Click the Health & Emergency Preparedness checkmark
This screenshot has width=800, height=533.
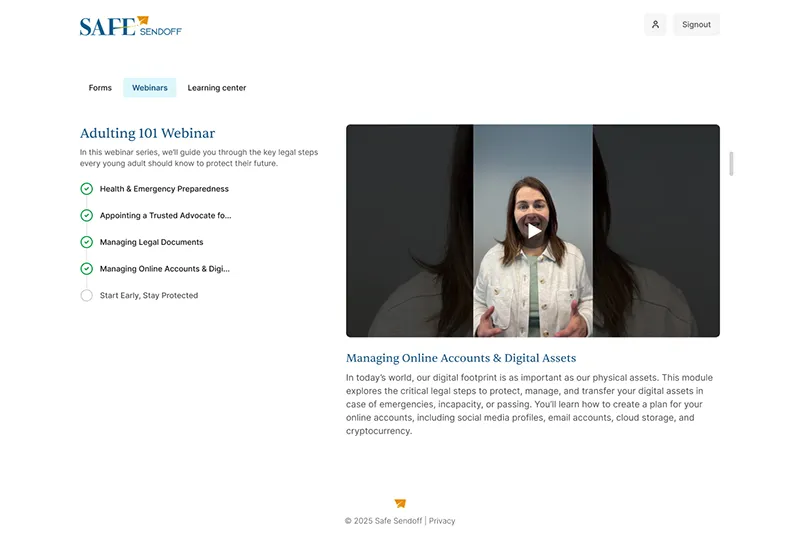point(87,189)
